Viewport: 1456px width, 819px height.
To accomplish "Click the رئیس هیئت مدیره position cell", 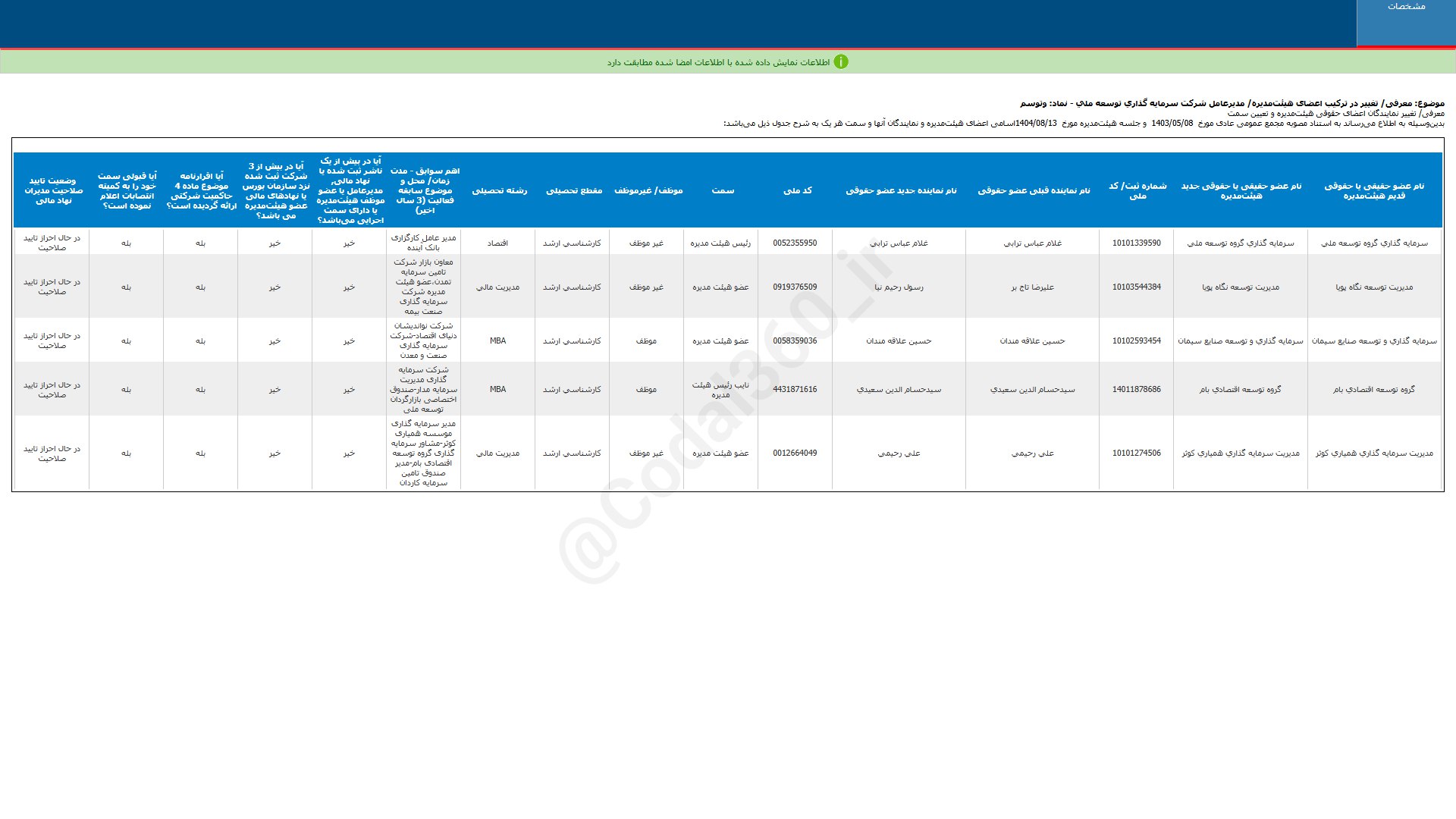I will 720,243.
